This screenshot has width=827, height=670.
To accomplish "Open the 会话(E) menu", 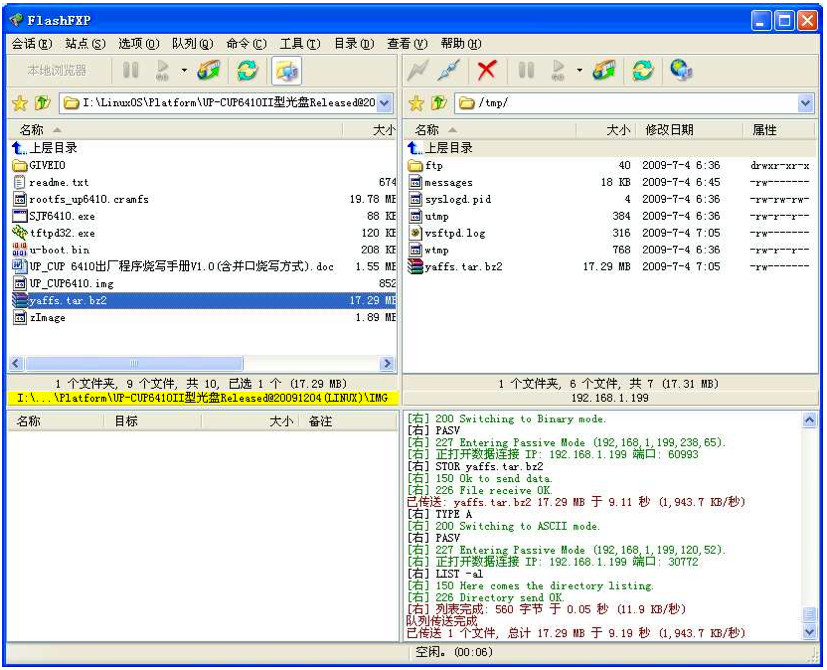I will [32, 44].
